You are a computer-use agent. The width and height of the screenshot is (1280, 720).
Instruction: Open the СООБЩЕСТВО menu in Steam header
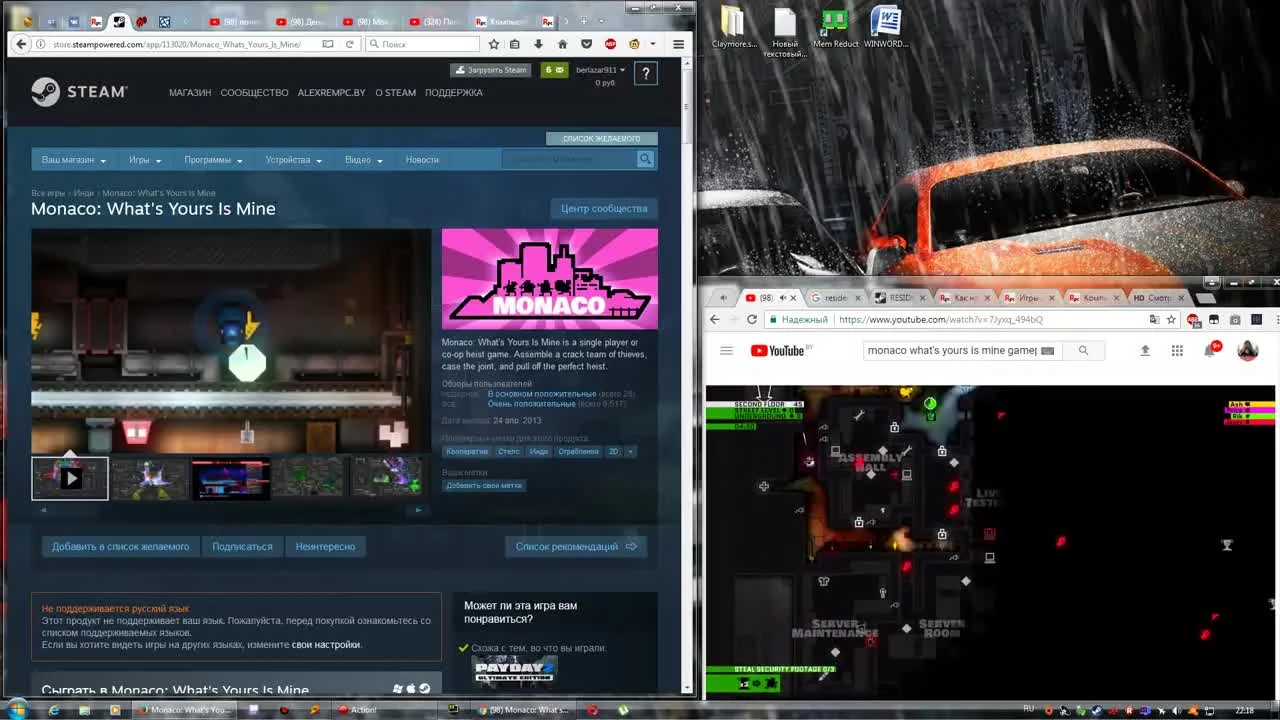point(254,93)
